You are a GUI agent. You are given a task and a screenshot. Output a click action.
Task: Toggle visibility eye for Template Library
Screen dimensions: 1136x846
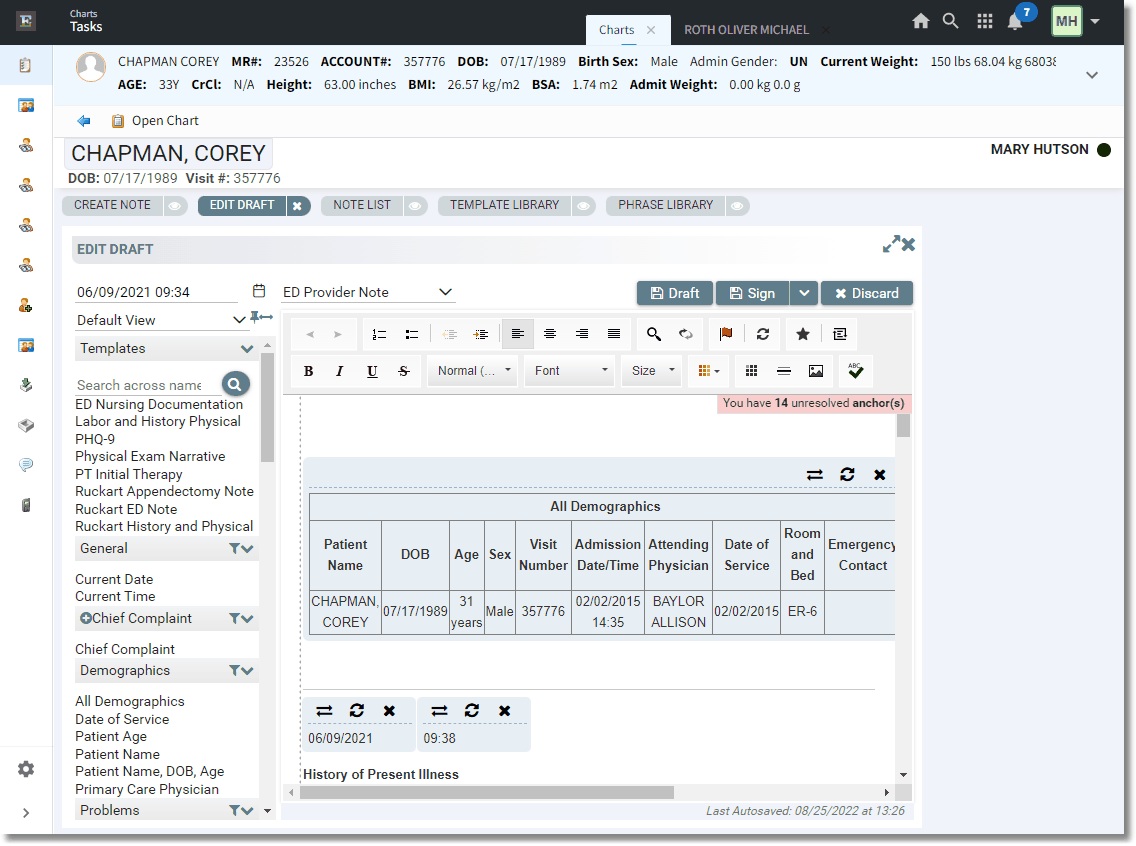tap(583, 206)
